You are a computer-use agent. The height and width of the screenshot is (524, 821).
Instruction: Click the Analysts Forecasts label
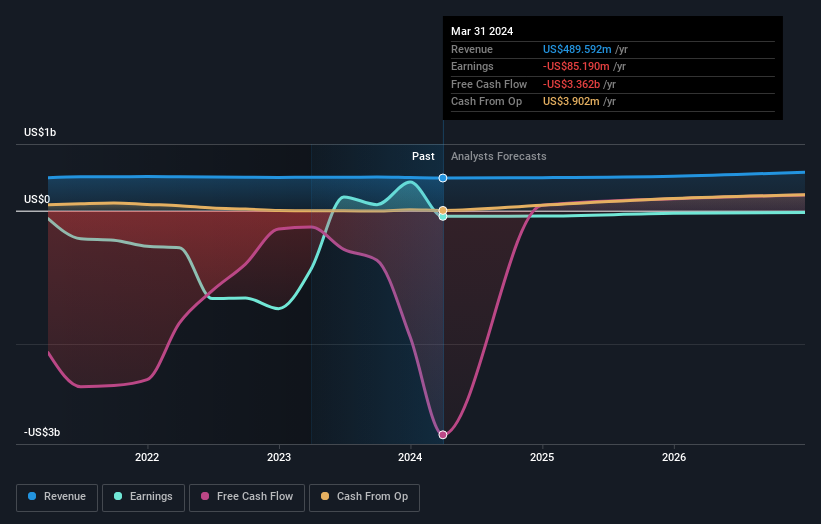point(498,157)
